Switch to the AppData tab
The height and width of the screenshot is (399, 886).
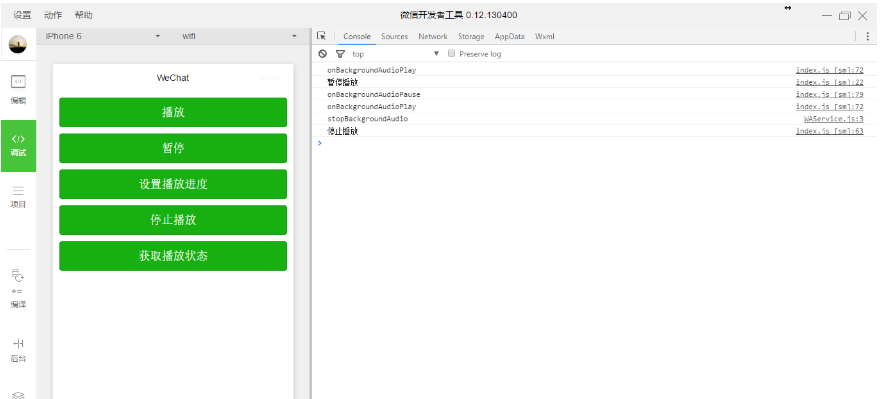pos(510,36)
